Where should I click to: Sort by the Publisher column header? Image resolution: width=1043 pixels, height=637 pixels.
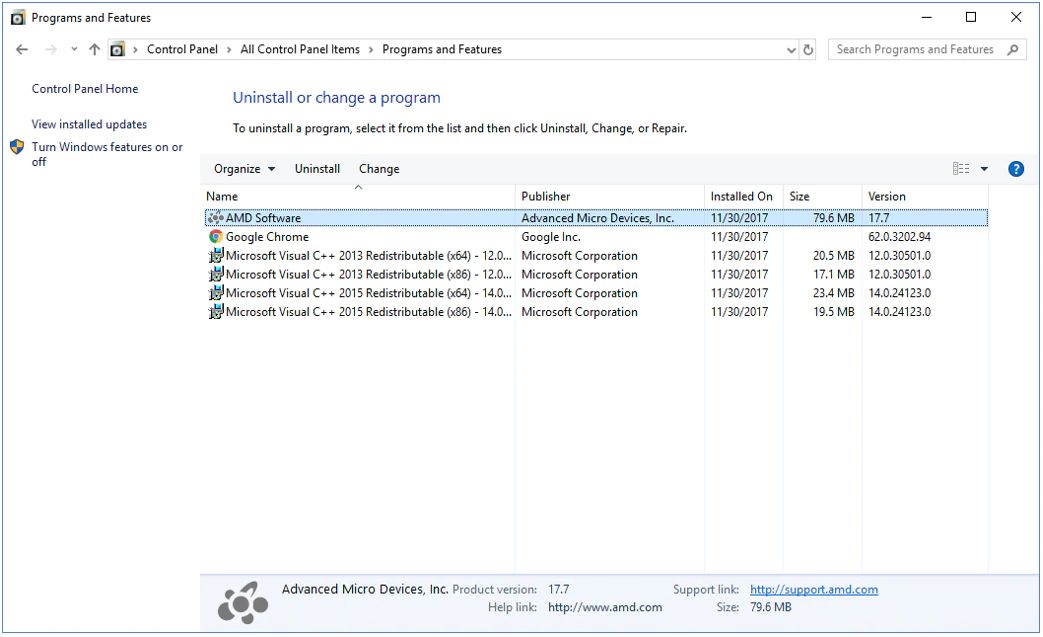tap(610, 196)
